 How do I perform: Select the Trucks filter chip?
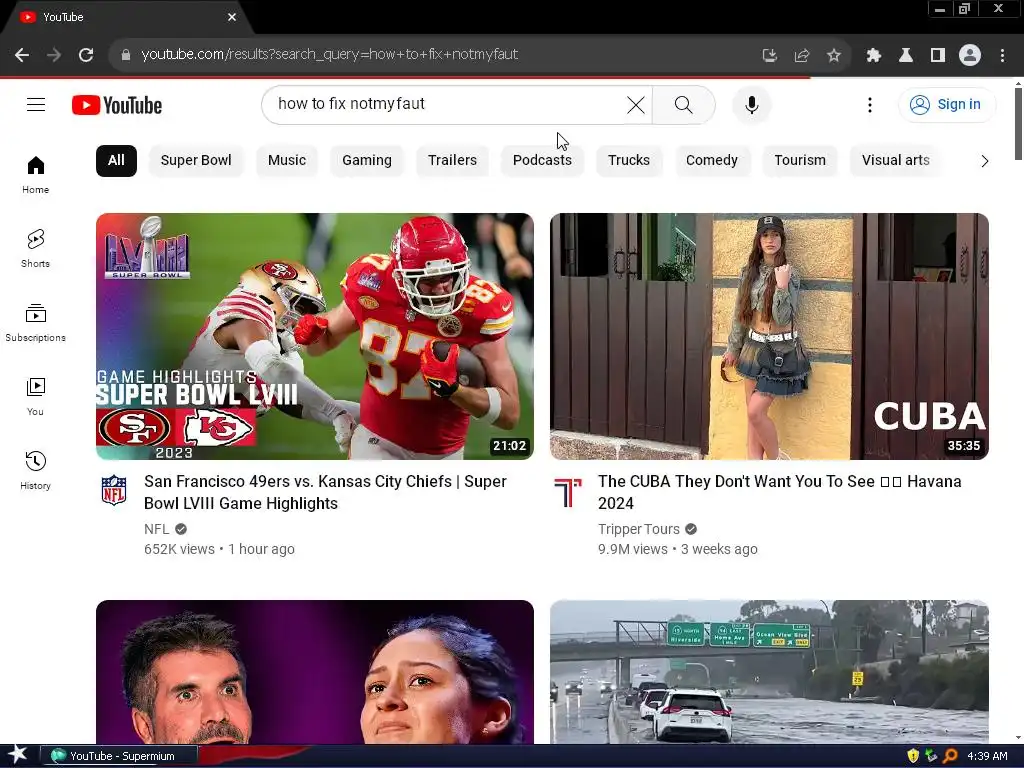click(x=629, y=161)
